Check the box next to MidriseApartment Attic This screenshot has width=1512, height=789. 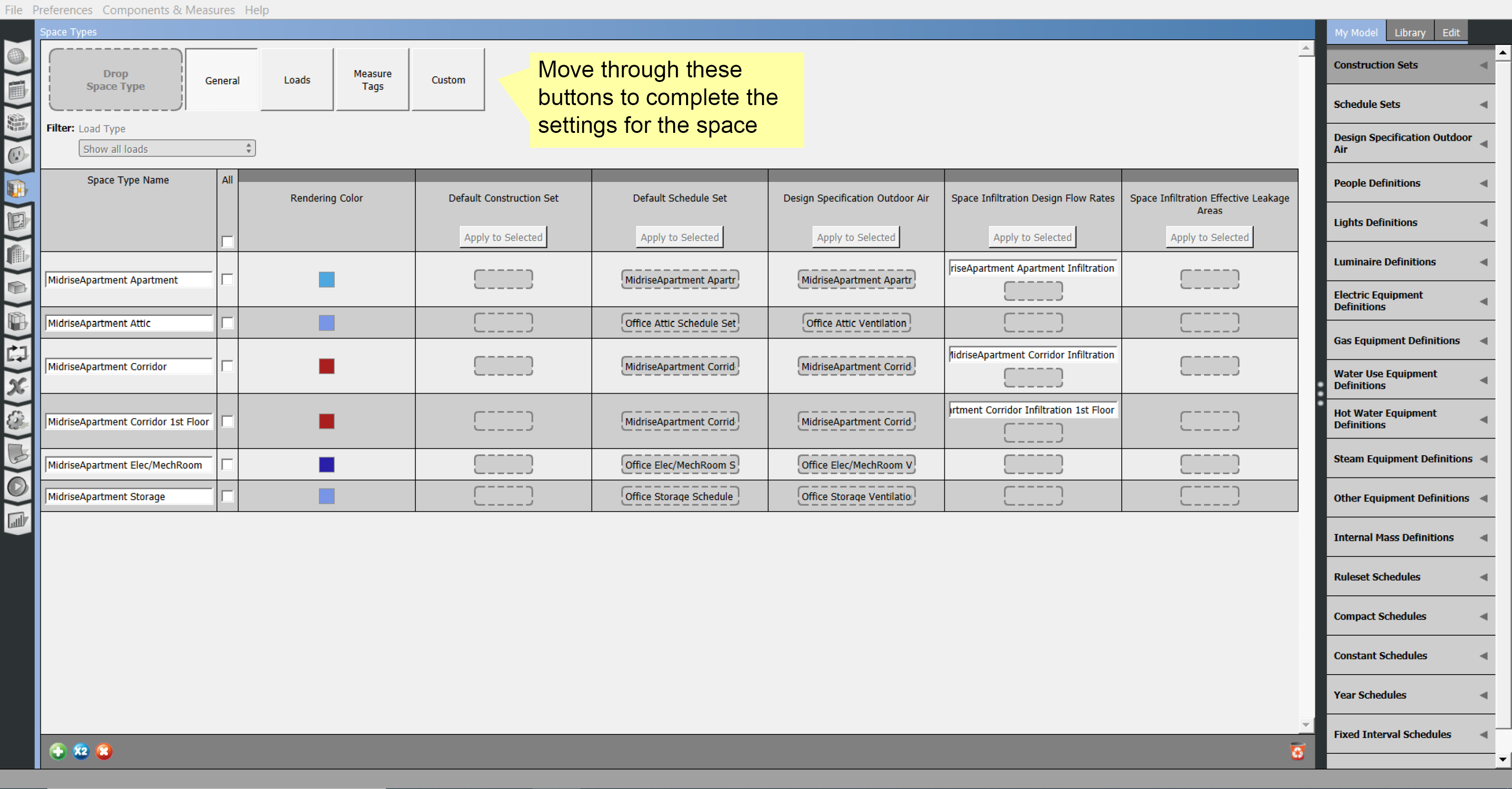227,322
